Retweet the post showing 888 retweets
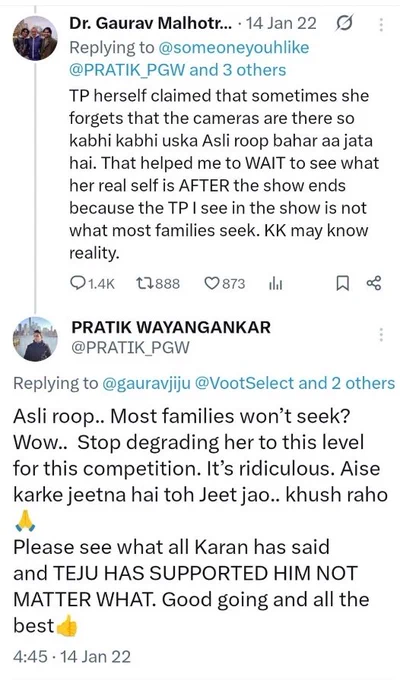400x680 pixels. (157, 284)
